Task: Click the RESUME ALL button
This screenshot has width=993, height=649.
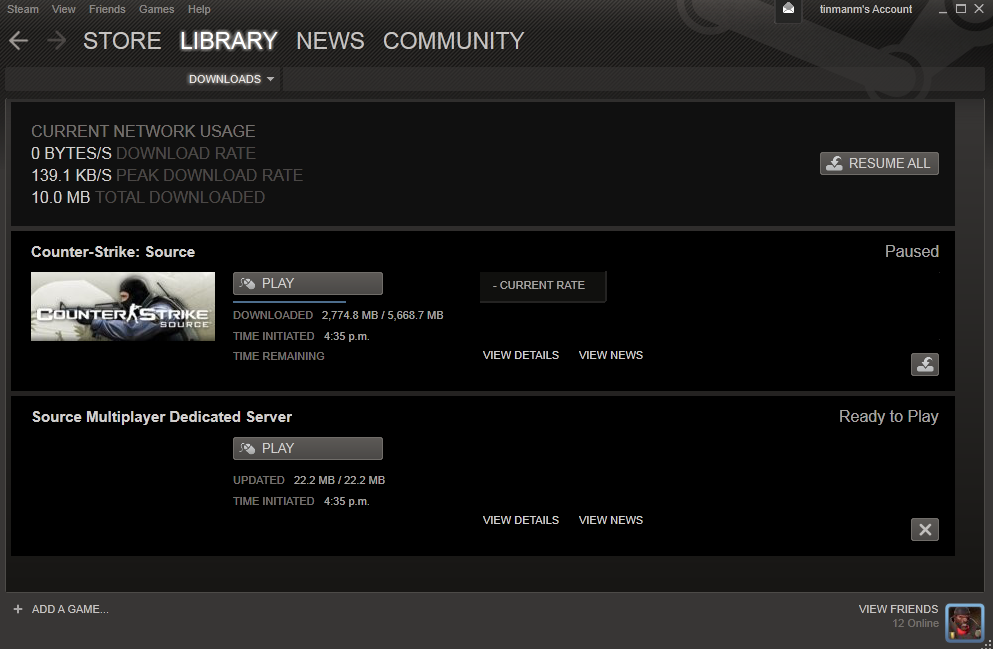Action: coord(879,163)
